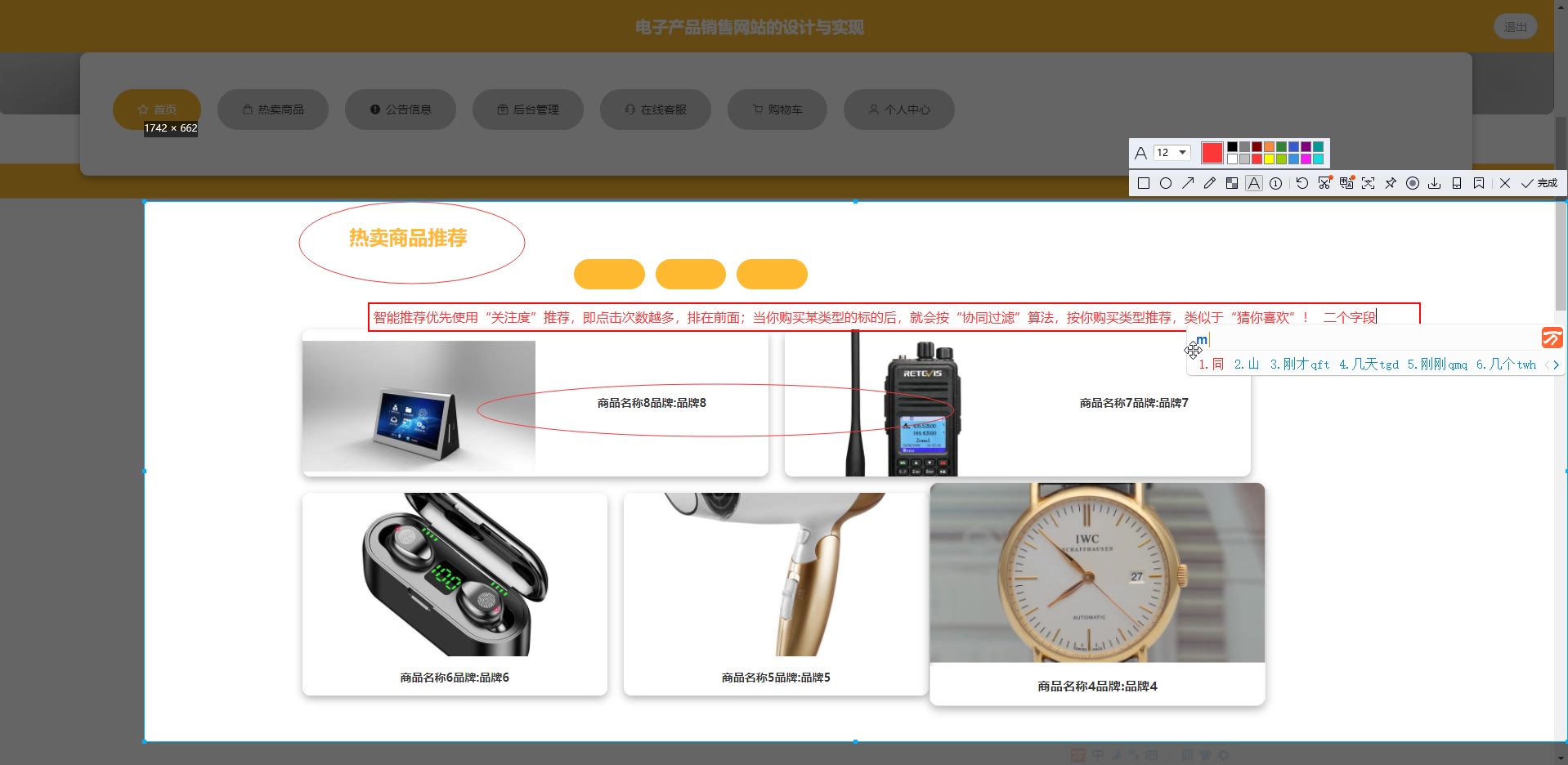Open product card 商品名称4品牌:品牌4
The image size is (1568, 765).
click(x=1097, y=594)
